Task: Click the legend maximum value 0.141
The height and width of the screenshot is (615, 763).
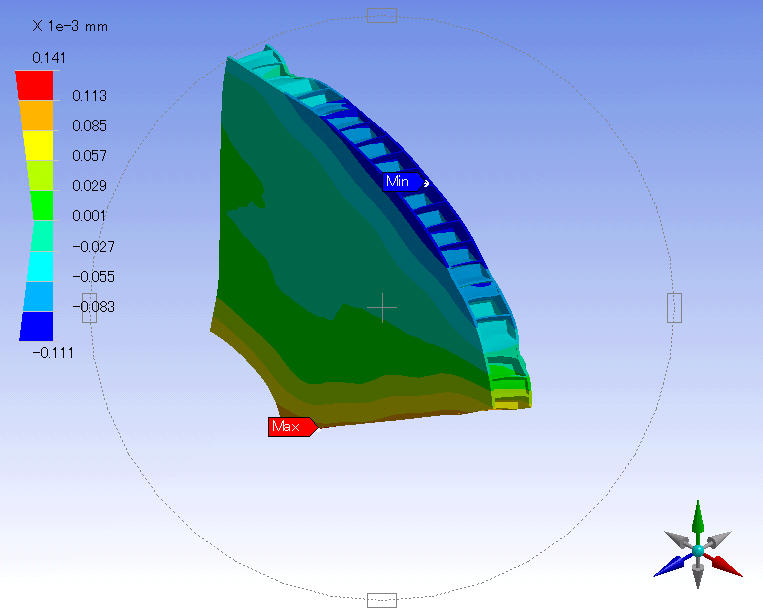Action: pyautogui.click(x=49, y=58)
